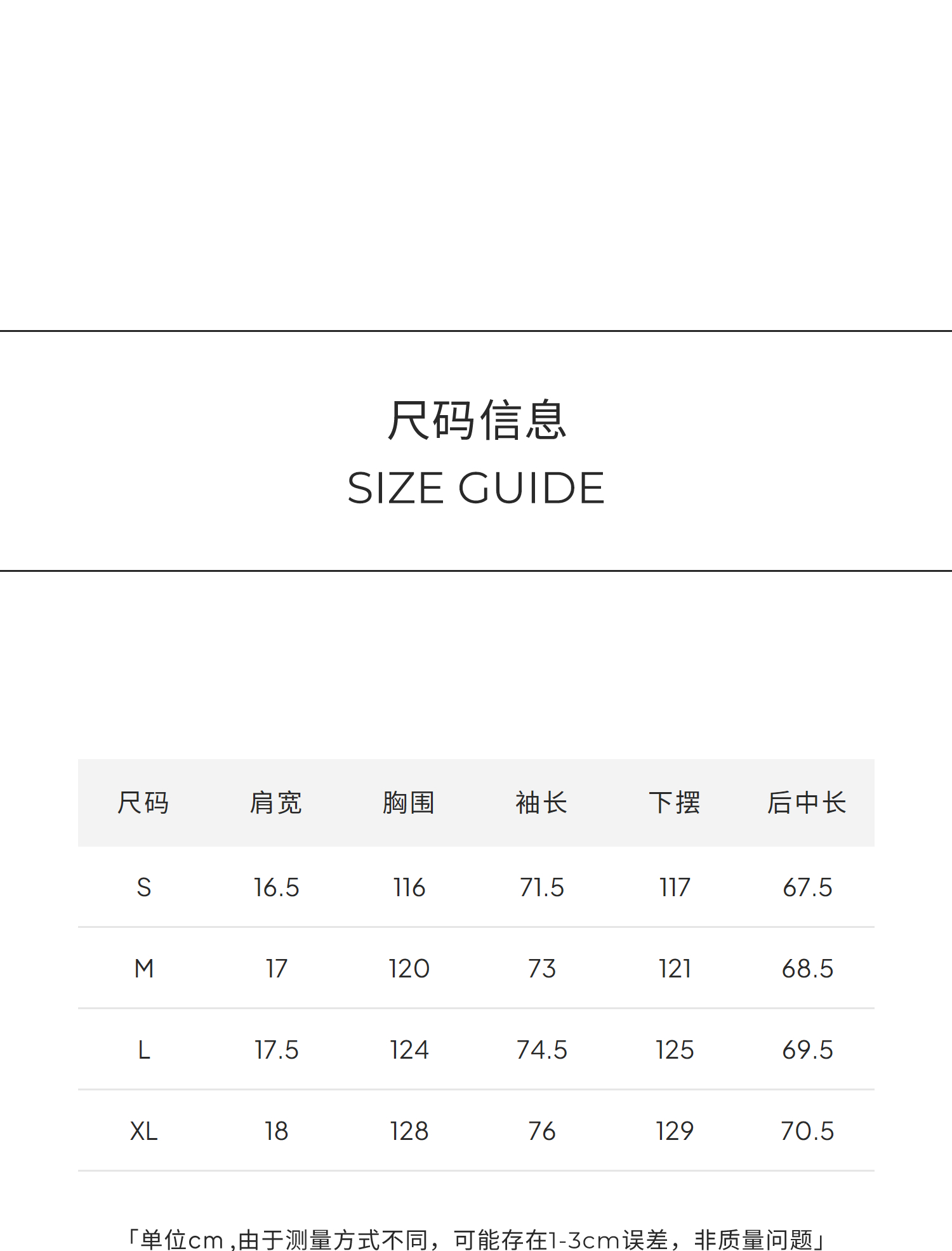Select the 尺码 column header
The image size is (952, 1251).
[143, 803]
